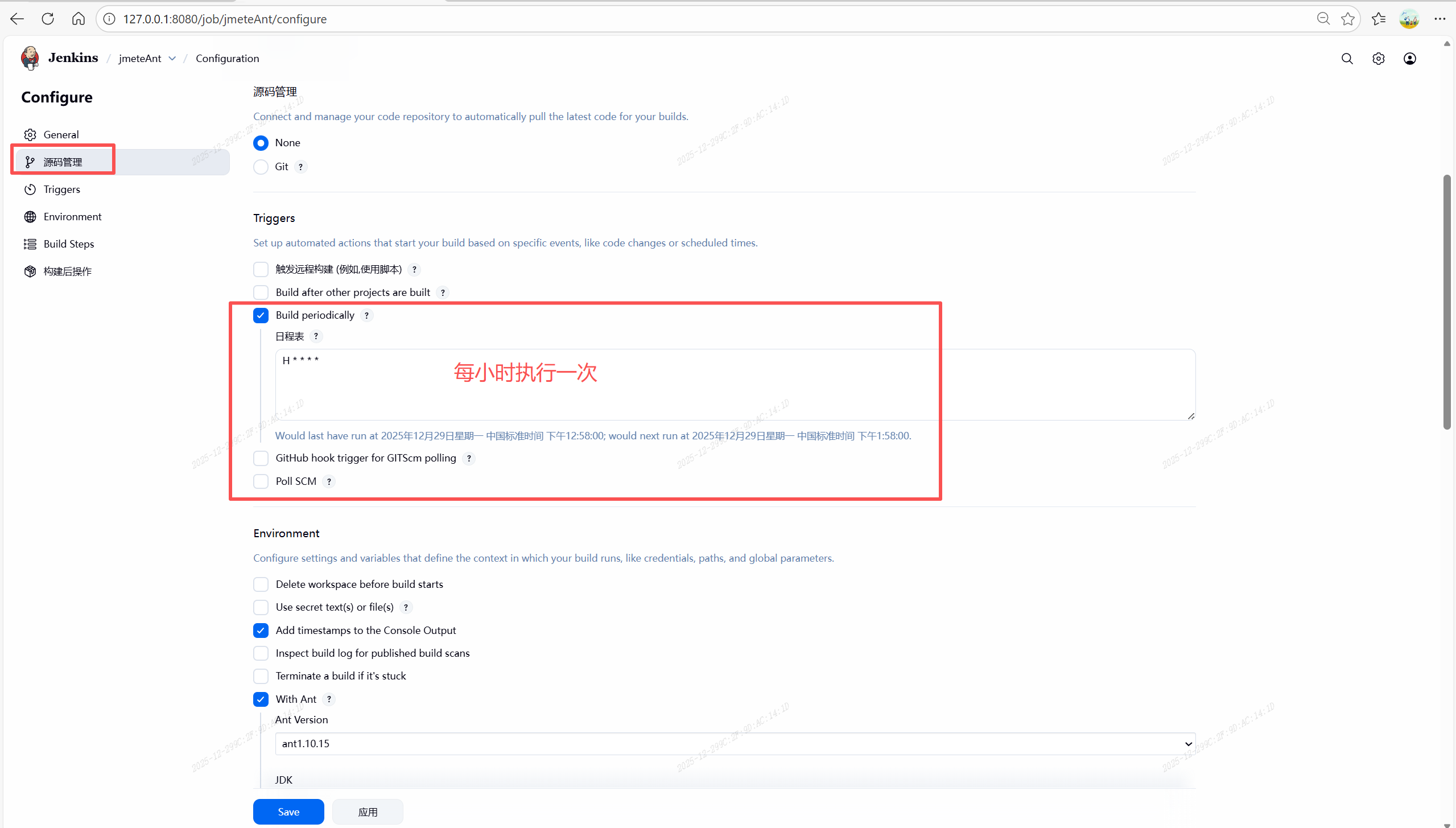Open Jenkins search magnifier icon
Image resolution: width=1456 pixels, height=828 pixels.
pos(1347,59)
